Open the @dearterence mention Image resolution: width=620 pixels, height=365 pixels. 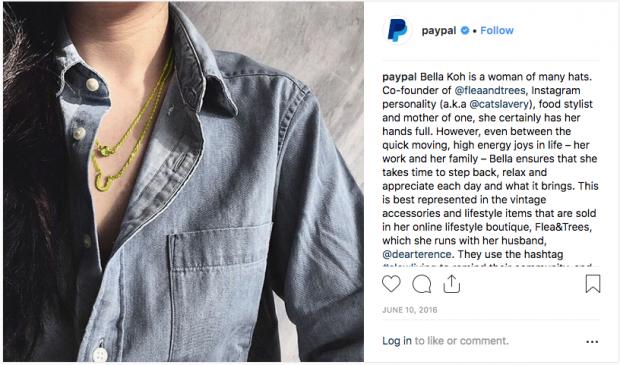coord(417,254)
